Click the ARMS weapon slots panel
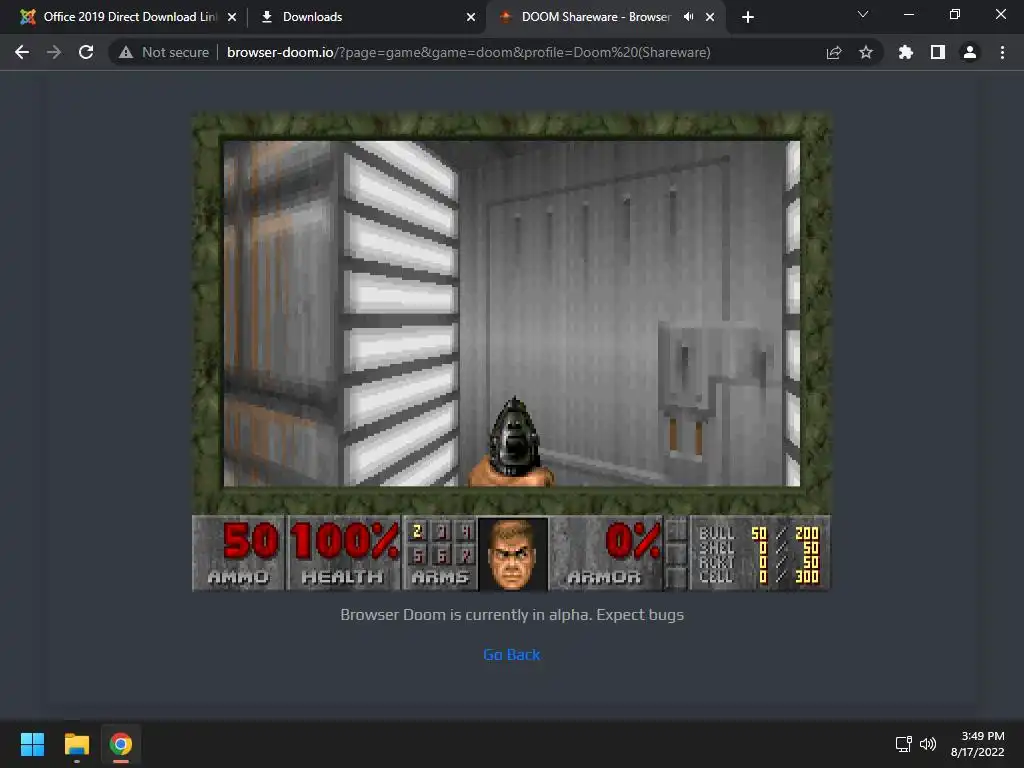The width and height of the screenshot is (1024, 768). pos(440,552)
